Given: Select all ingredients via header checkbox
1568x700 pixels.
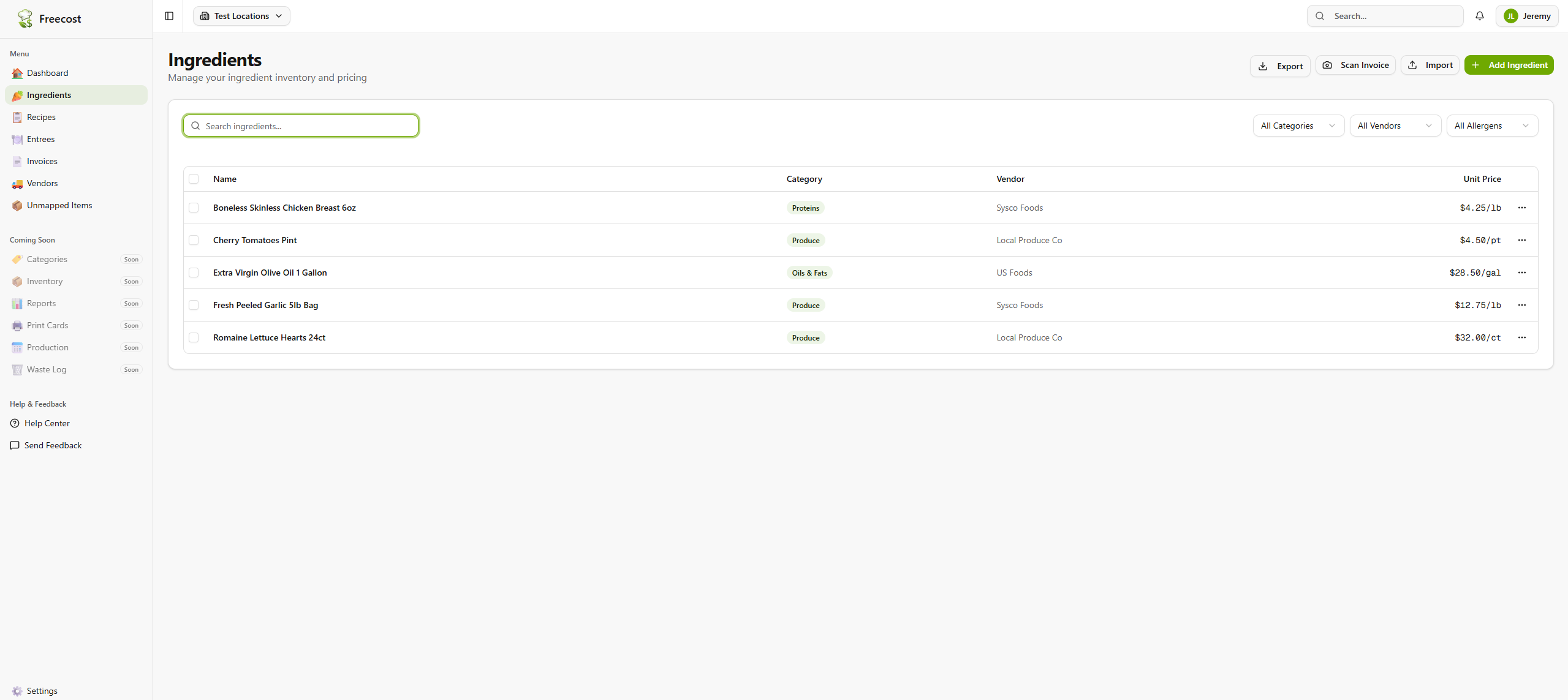Looking at the screenshot, I should coord(194,179).
